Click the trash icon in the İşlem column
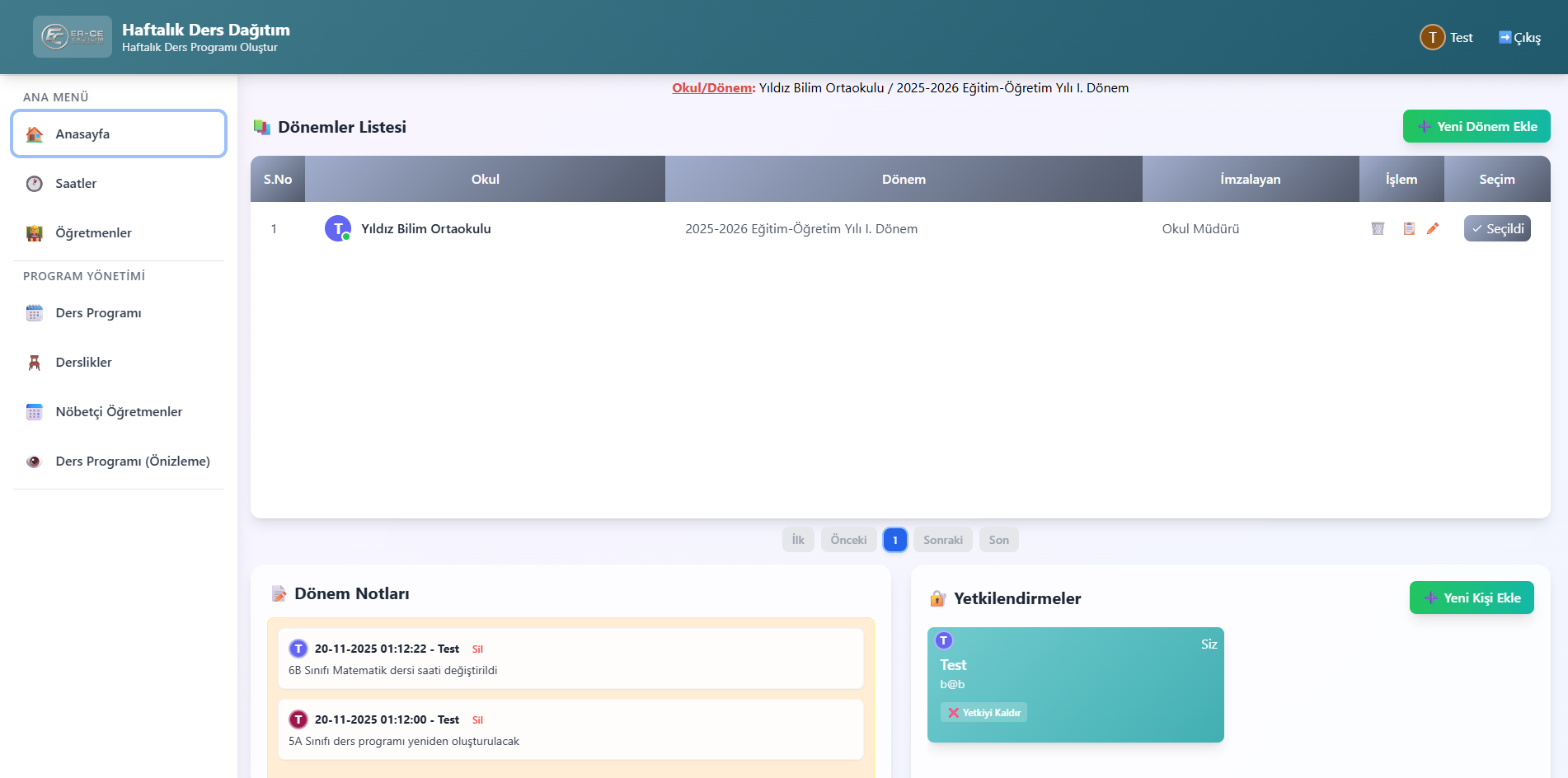The height and width of the screenshot is (778, 1568). pyautogui.click(x=1378, y=228)
